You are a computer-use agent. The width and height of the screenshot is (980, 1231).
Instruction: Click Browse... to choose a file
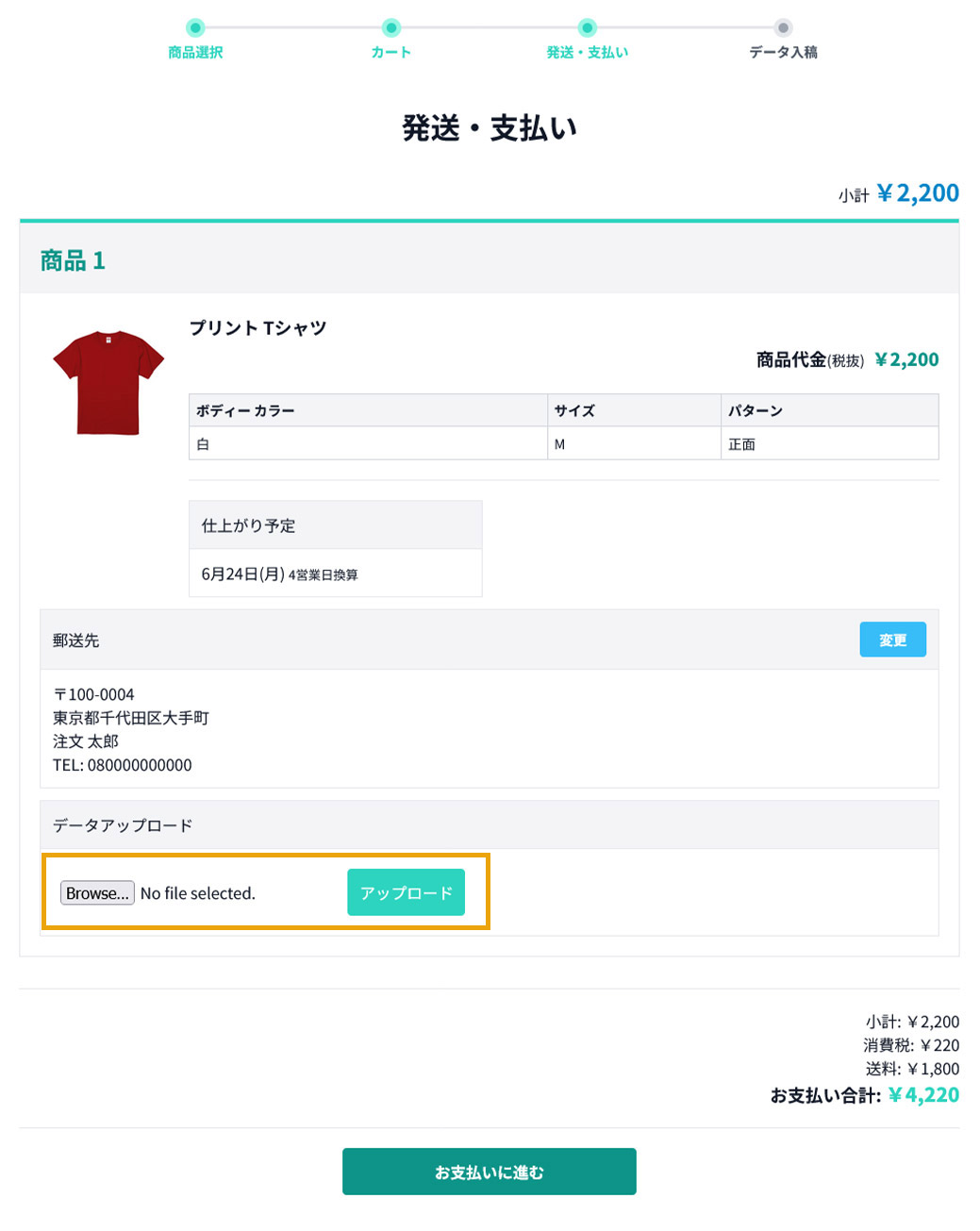[97, 893]
